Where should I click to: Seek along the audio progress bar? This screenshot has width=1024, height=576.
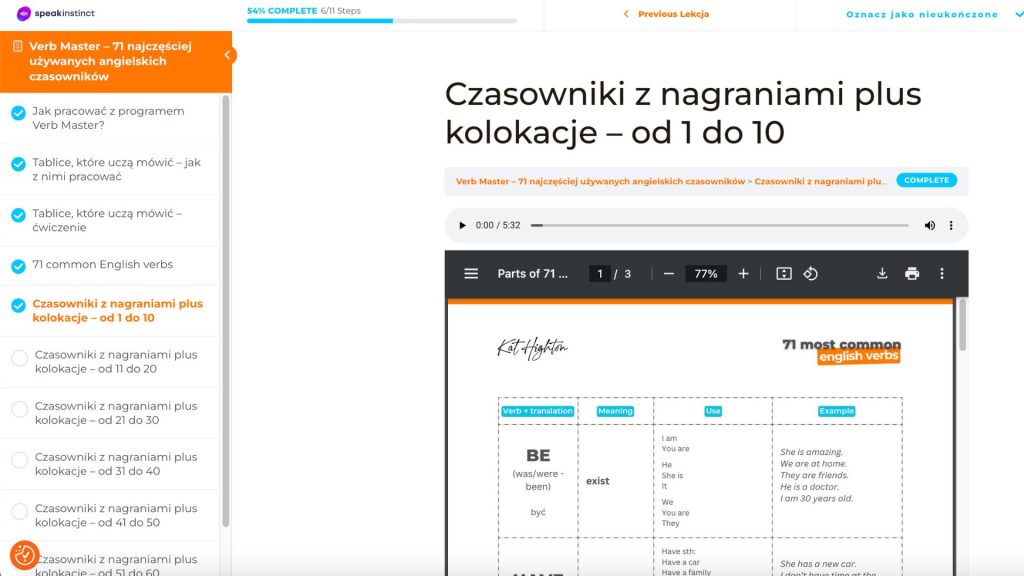click(719, 225)
